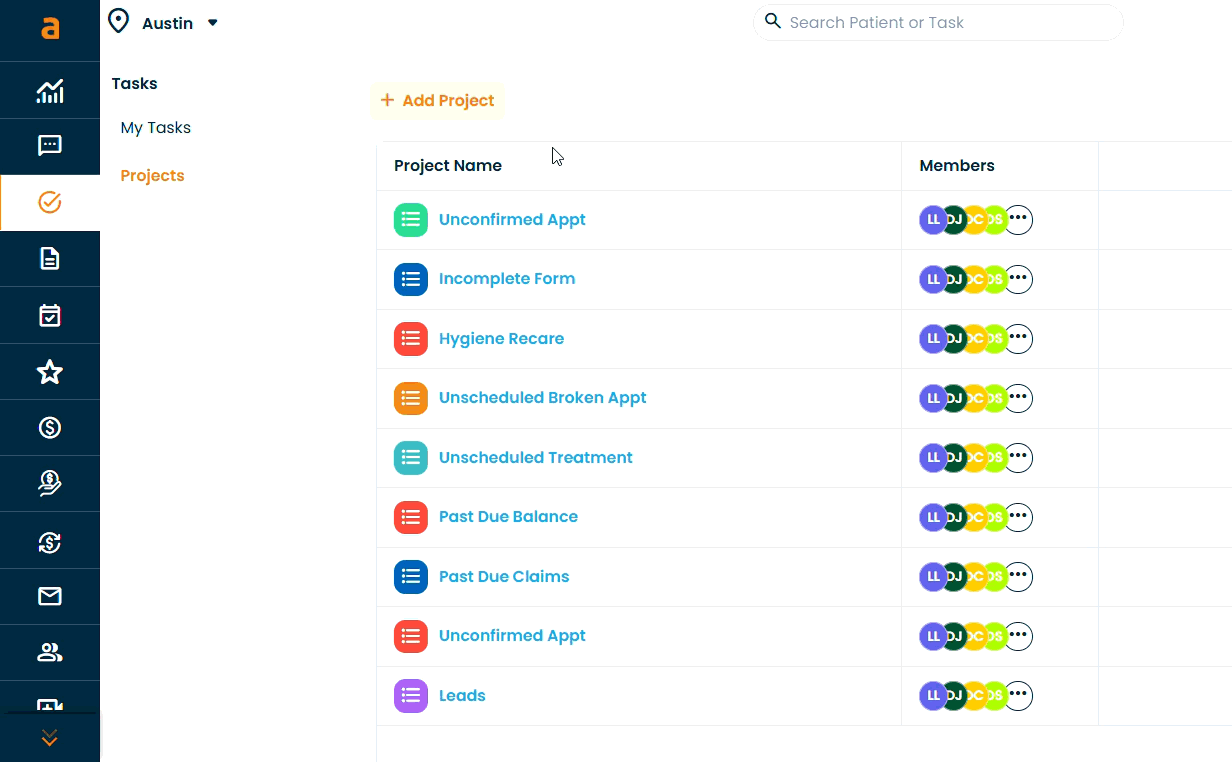
Task: Click the document forms sidebar icon
Action: [49, 259]
